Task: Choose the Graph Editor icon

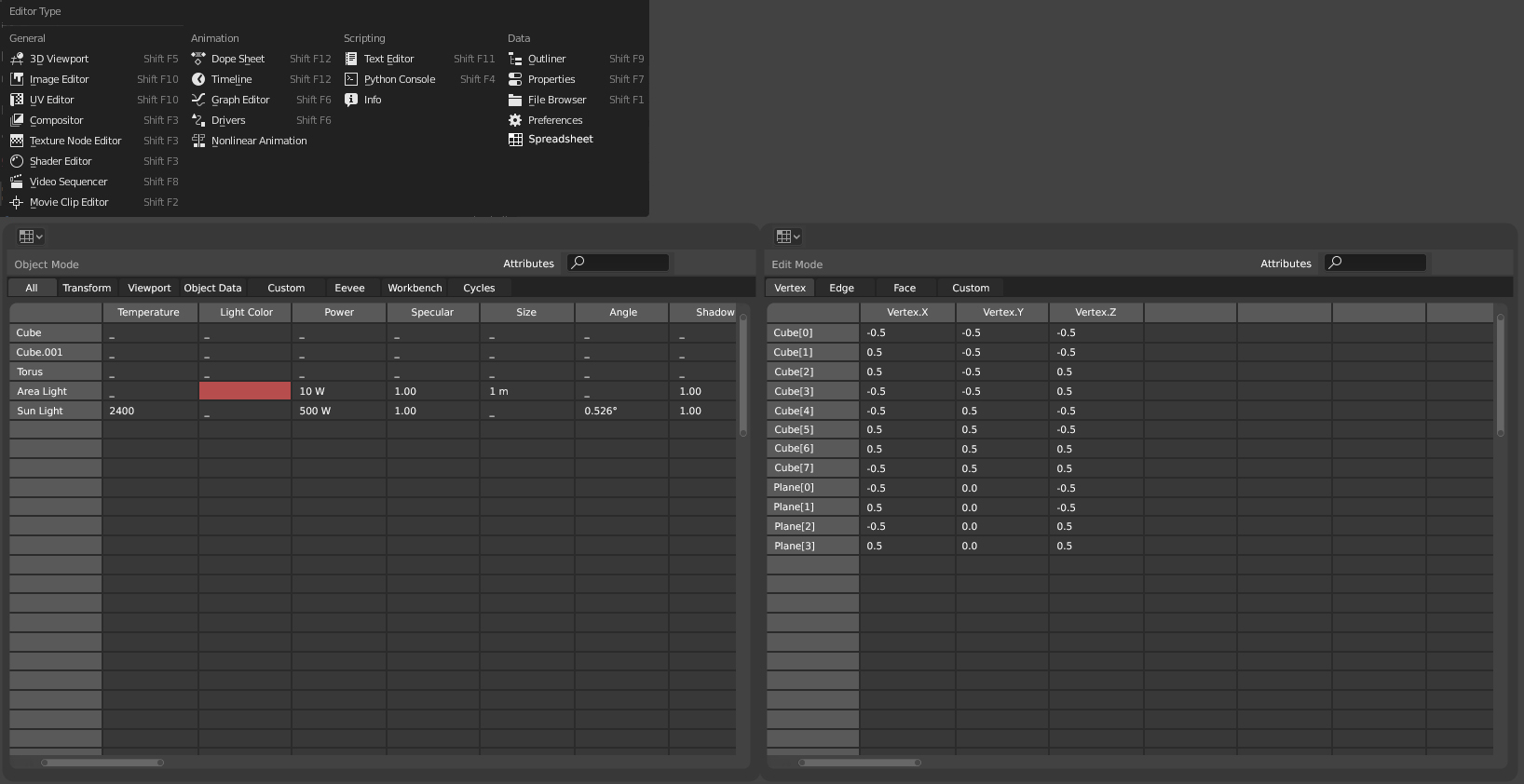Action: pyautogui.click(x=198, y=100)
